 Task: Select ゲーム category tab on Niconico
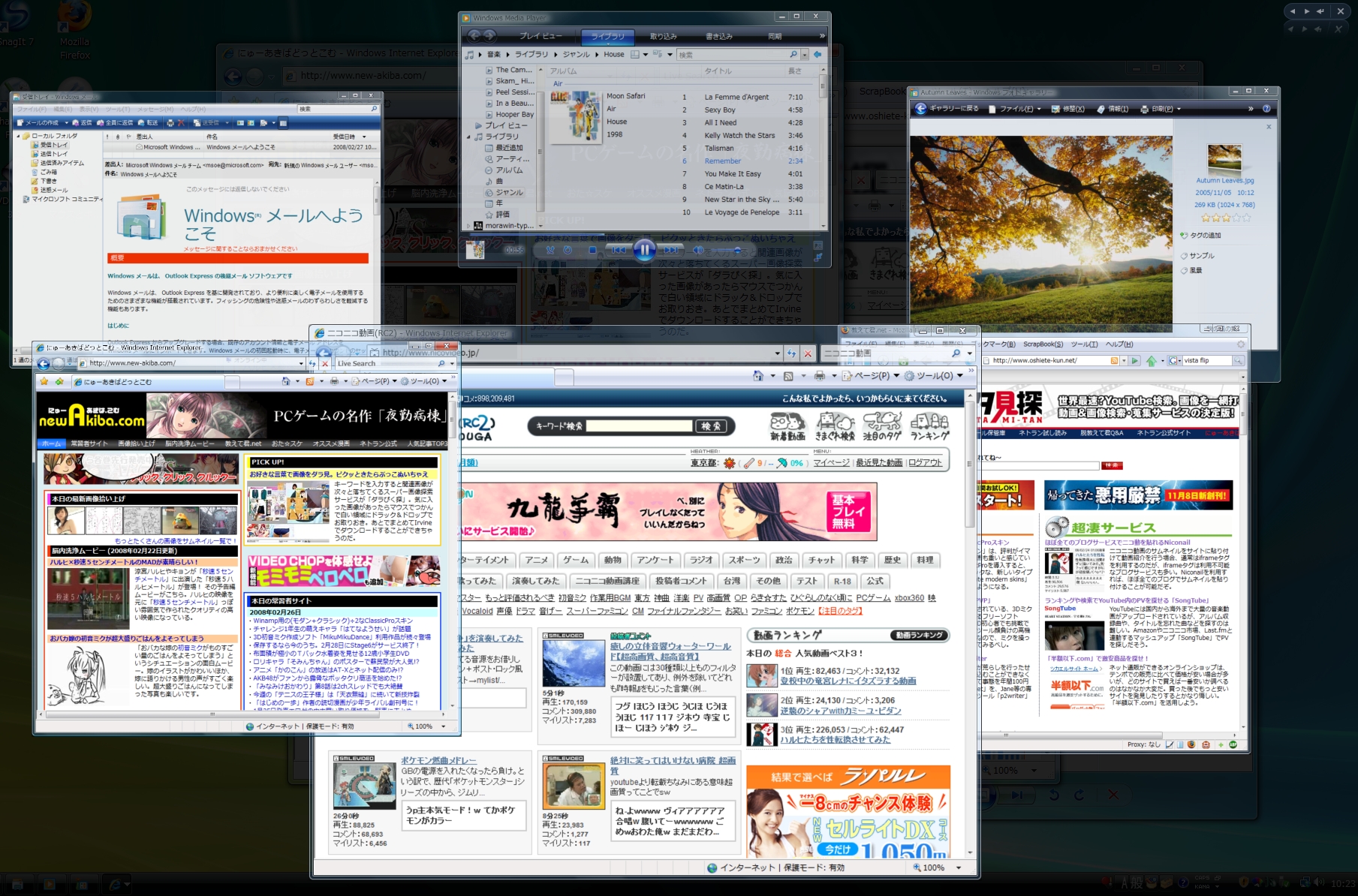576,560
